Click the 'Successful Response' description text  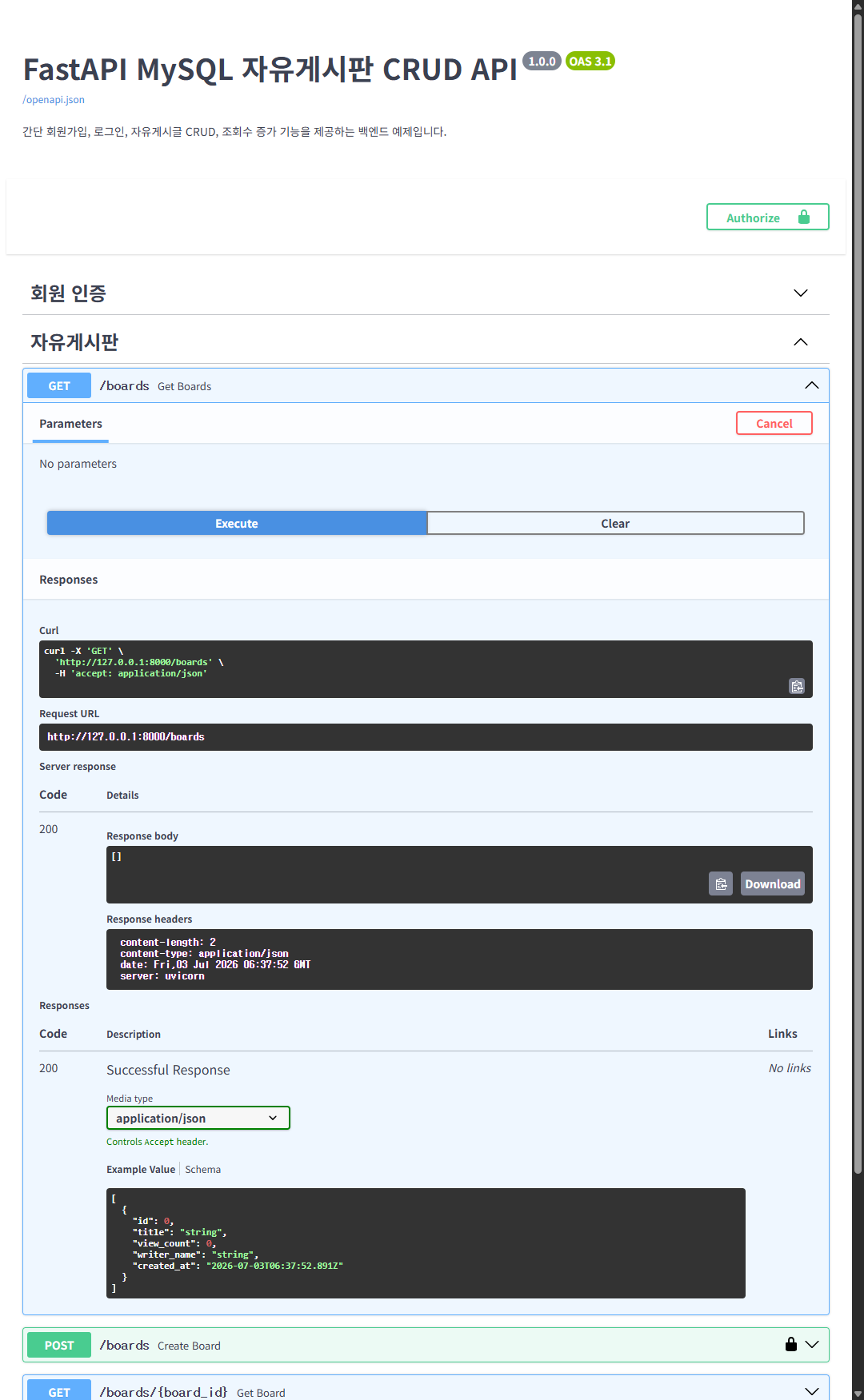click(168, 1070)
